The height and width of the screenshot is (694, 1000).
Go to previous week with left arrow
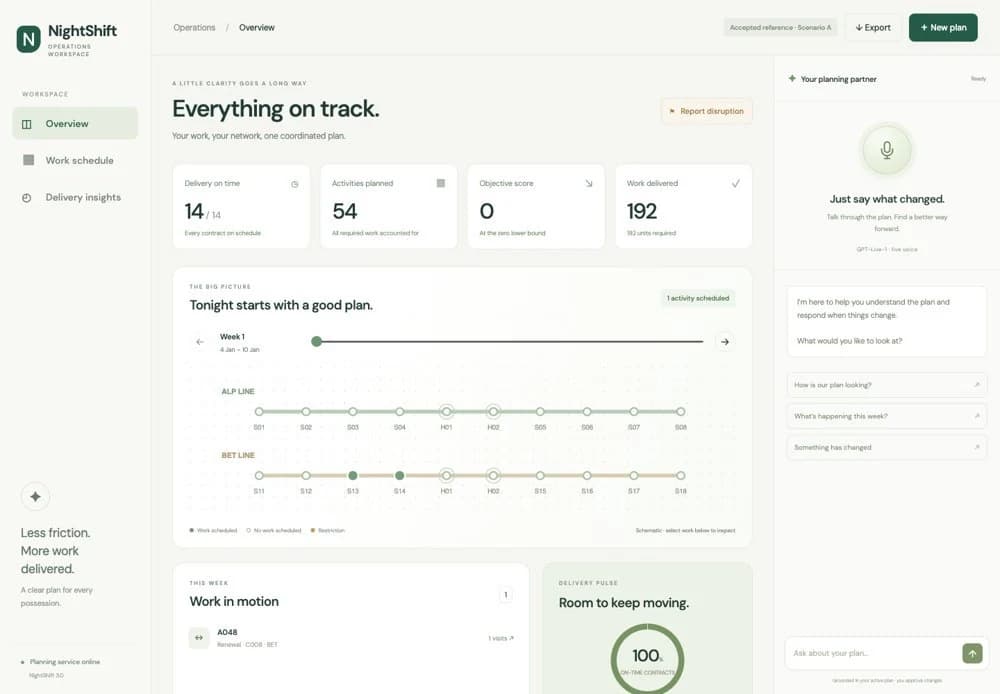click(x=200, y=342)
